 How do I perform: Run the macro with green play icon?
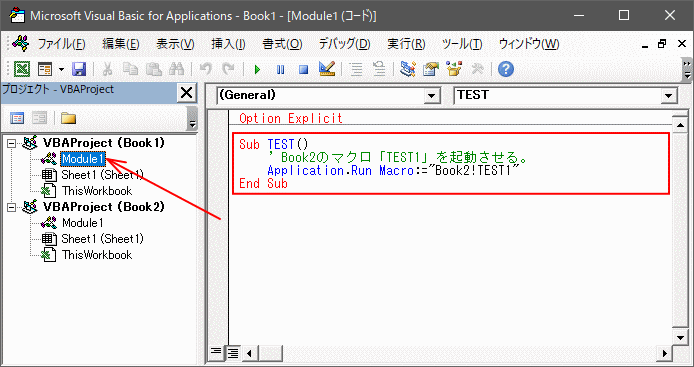[x=257, y=70]
